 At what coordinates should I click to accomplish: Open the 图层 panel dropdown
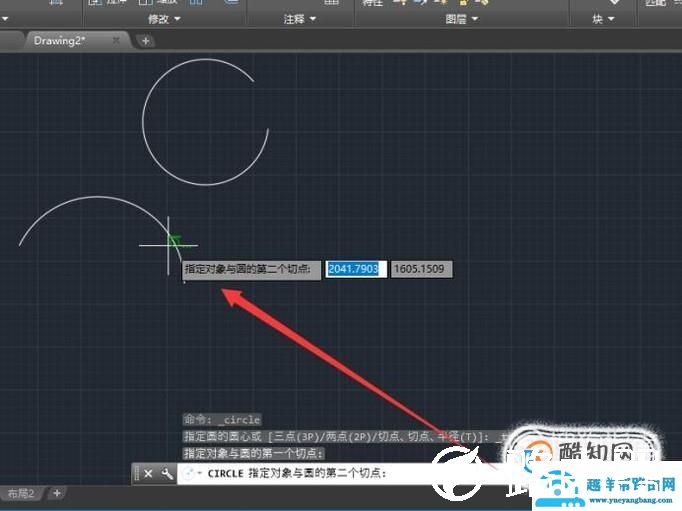[x=460, y=18]
